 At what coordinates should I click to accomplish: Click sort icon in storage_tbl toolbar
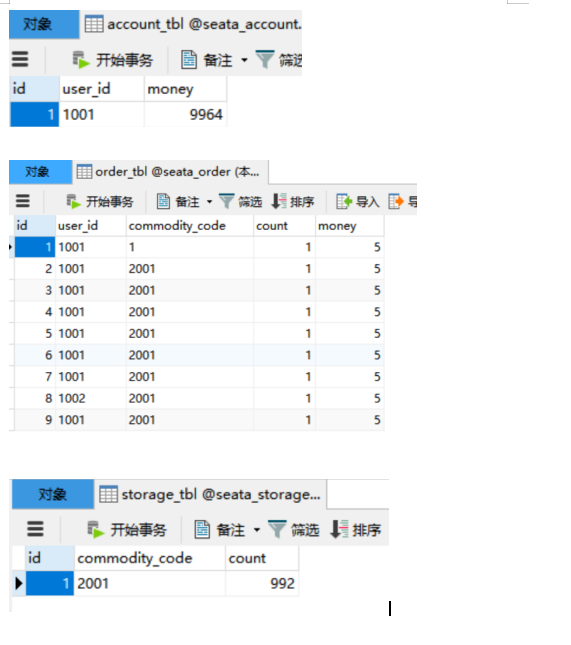(x=339, y=529)
